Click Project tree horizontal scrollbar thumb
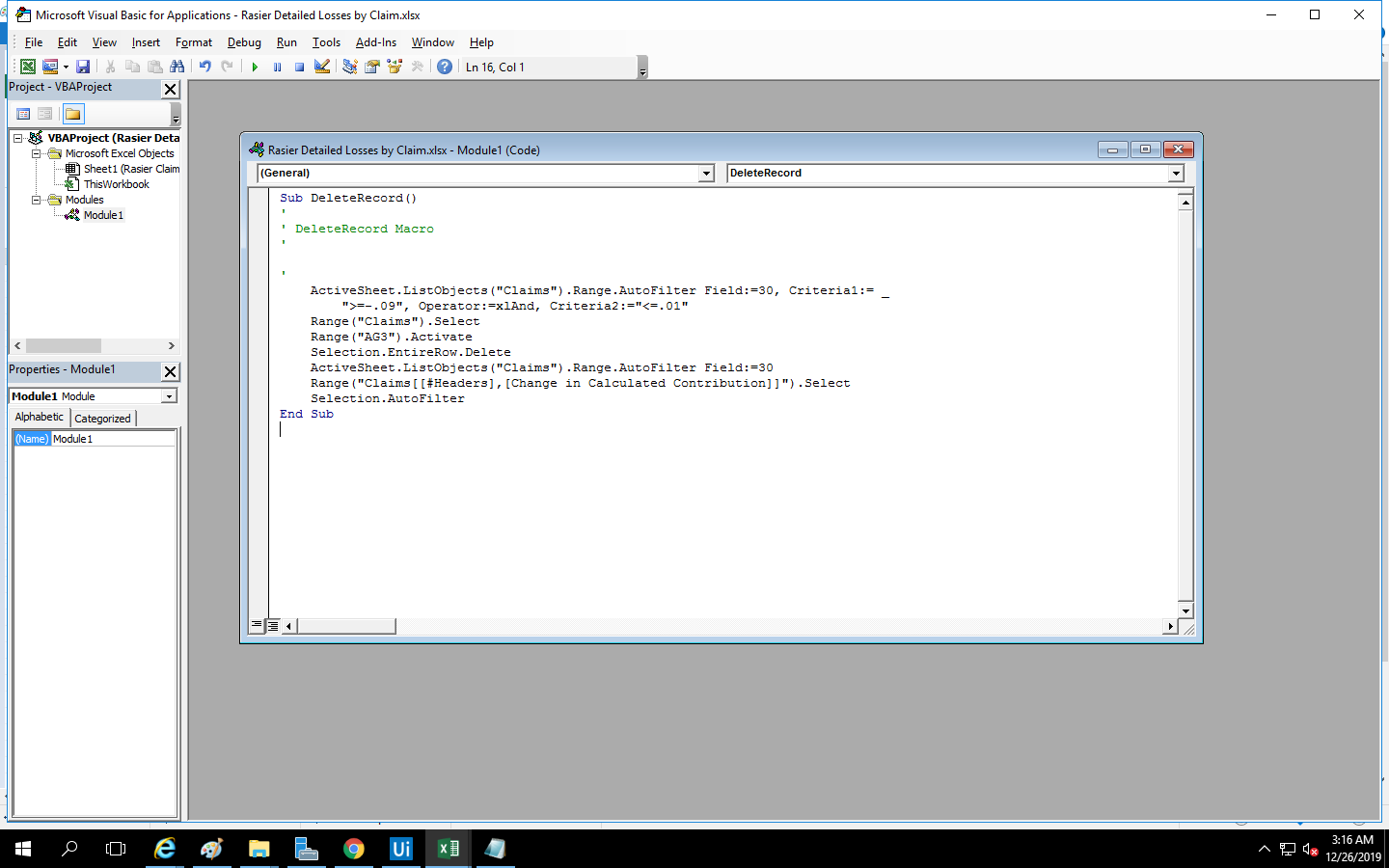 [x=64, y=345]
